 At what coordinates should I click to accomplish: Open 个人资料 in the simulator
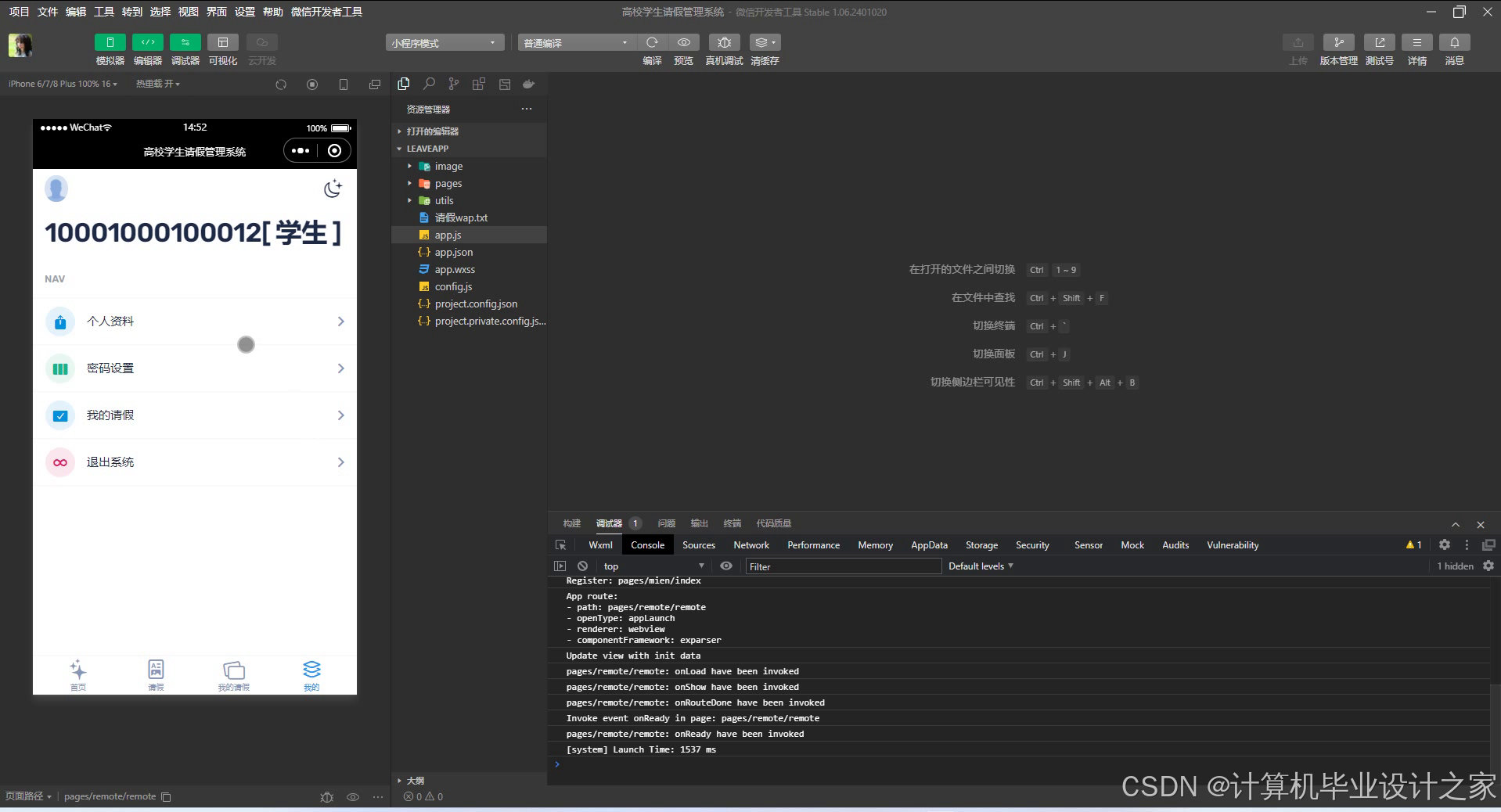tap(195, 322)
